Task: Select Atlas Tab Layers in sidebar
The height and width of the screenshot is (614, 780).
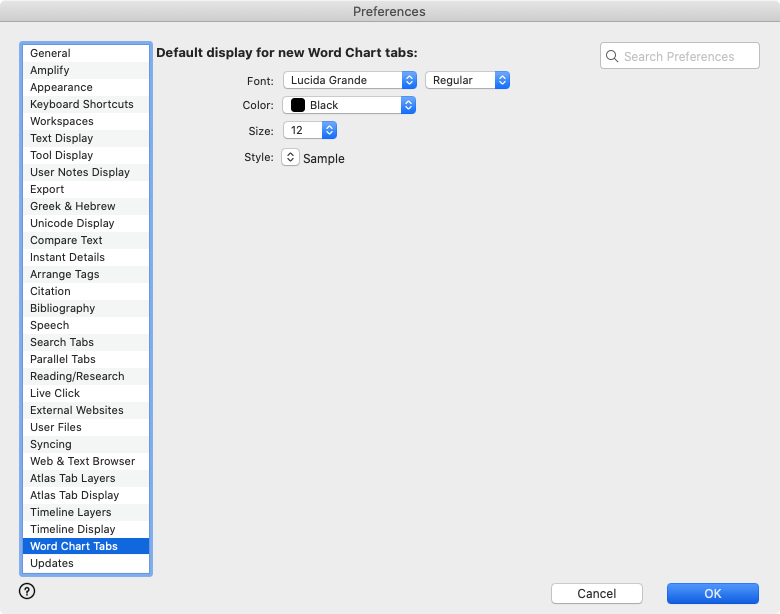Action: [x=72, y=478]
